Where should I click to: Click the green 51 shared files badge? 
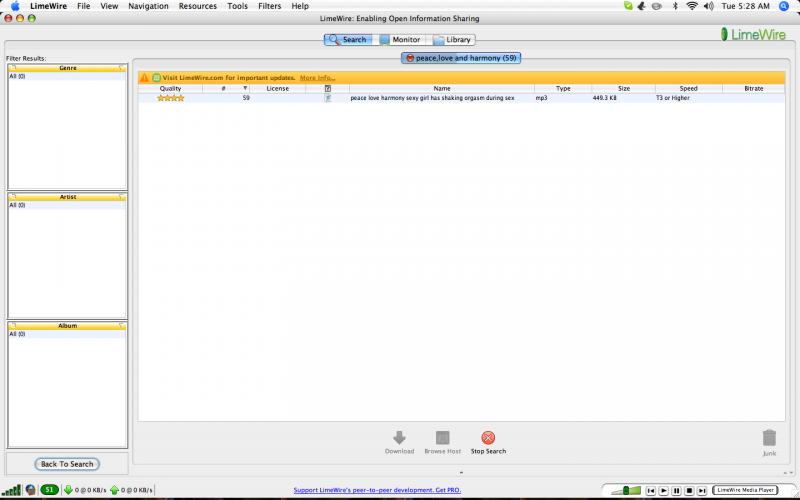pyautogui.click(x=49, y=490)
